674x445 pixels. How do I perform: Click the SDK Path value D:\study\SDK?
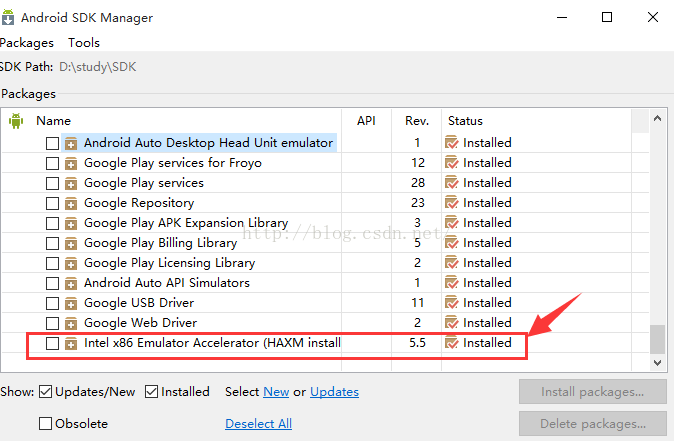[98, 67]
